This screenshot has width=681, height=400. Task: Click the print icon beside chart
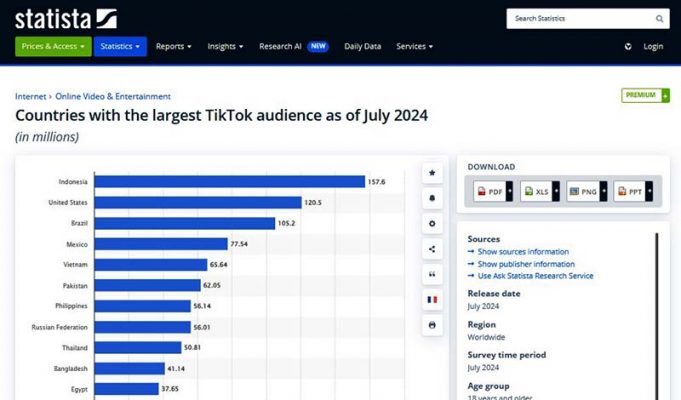click(432, 325)
